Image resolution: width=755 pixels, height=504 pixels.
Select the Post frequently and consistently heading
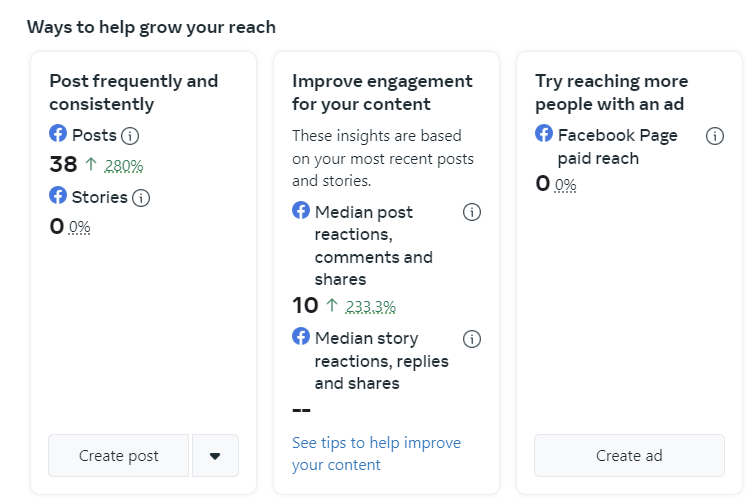[133, 92]
